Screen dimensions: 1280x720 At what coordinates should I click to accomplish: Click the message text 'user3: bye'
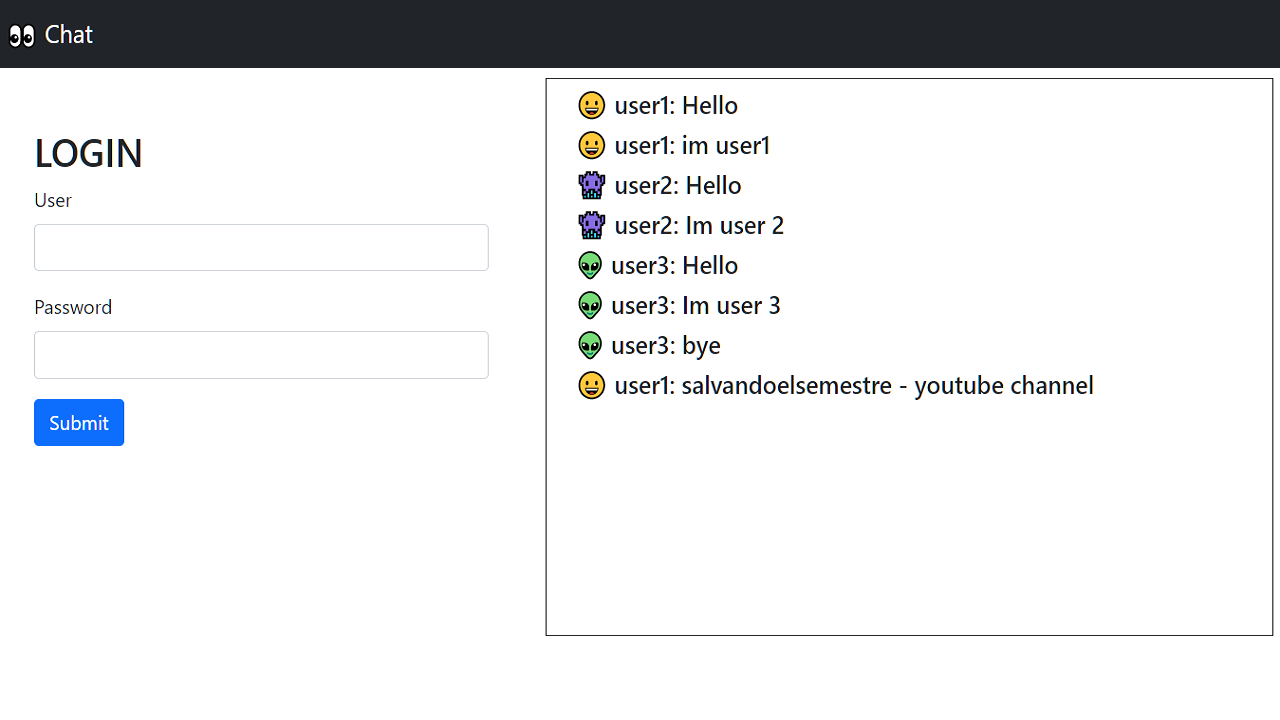pyautogui.click(x=666, y=345)
